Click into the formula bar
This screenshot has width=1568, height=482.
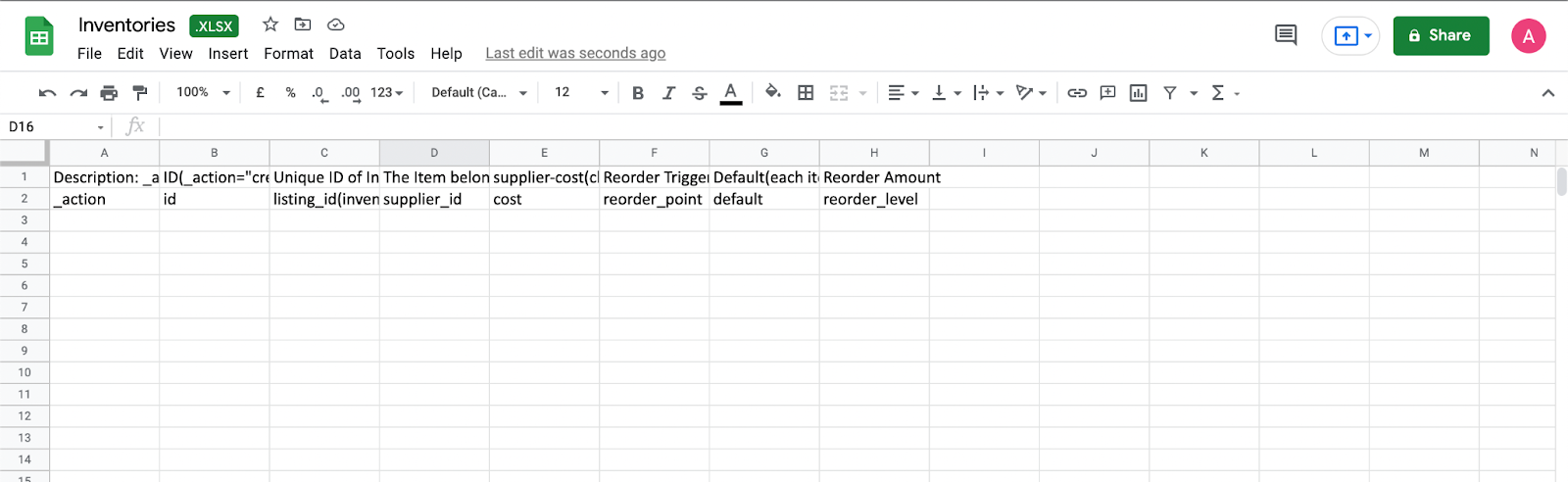862,126
